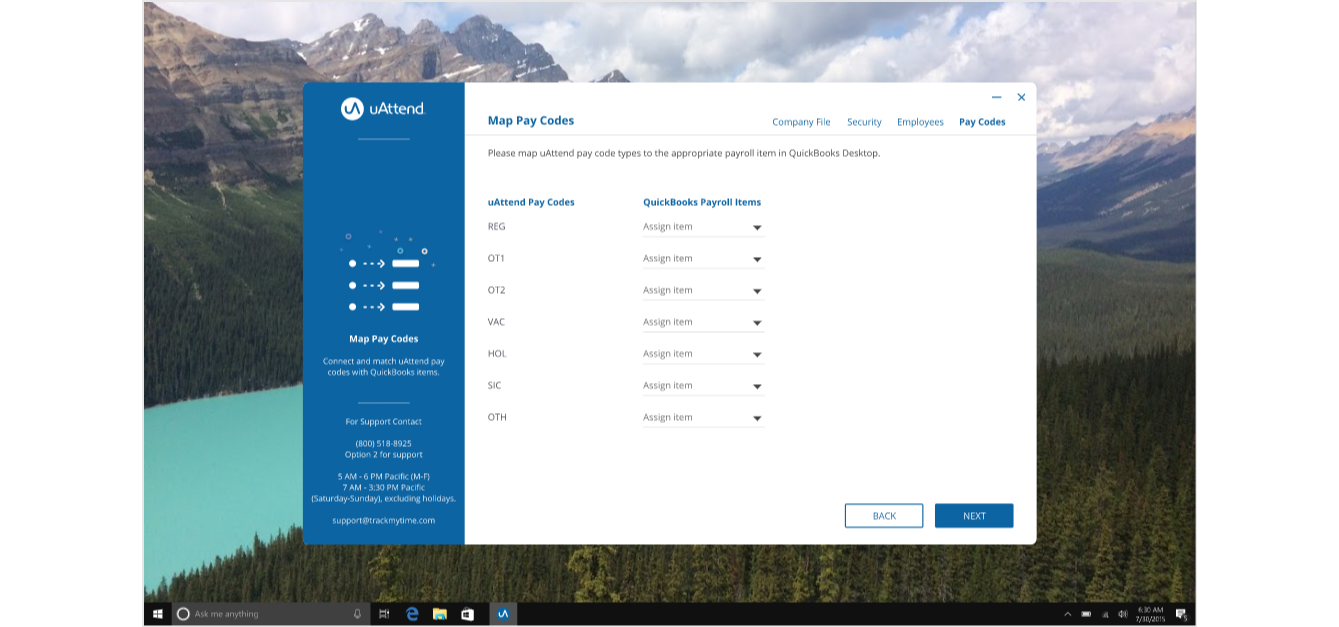The image size is (1339, 627).
Task: Go to the Employees tab
Action: [920, 122]
